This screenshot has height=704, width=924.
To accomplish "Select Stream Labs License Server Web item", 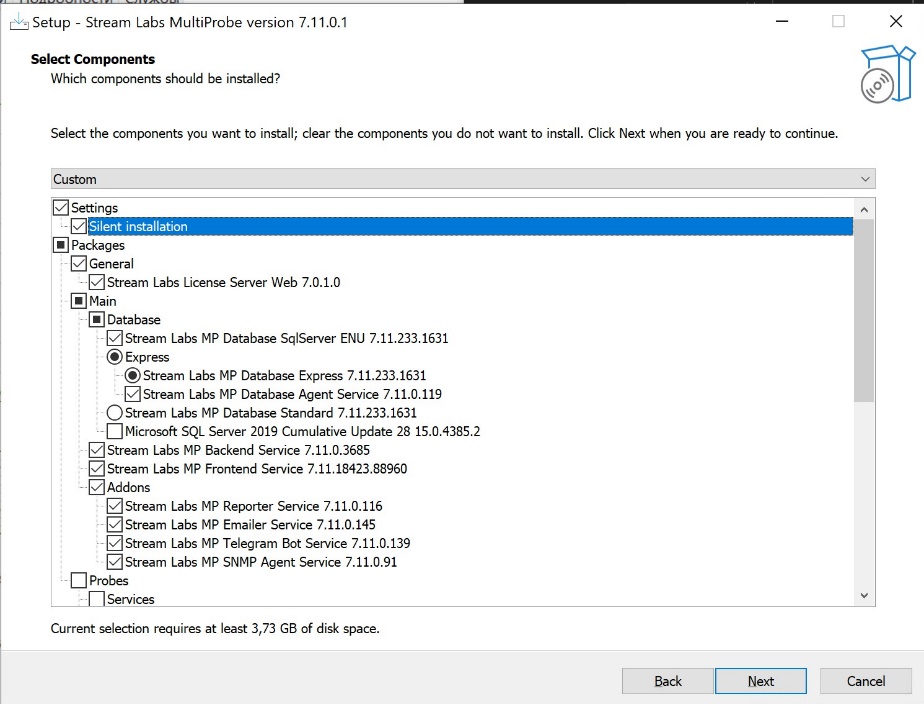I will 223,283.
